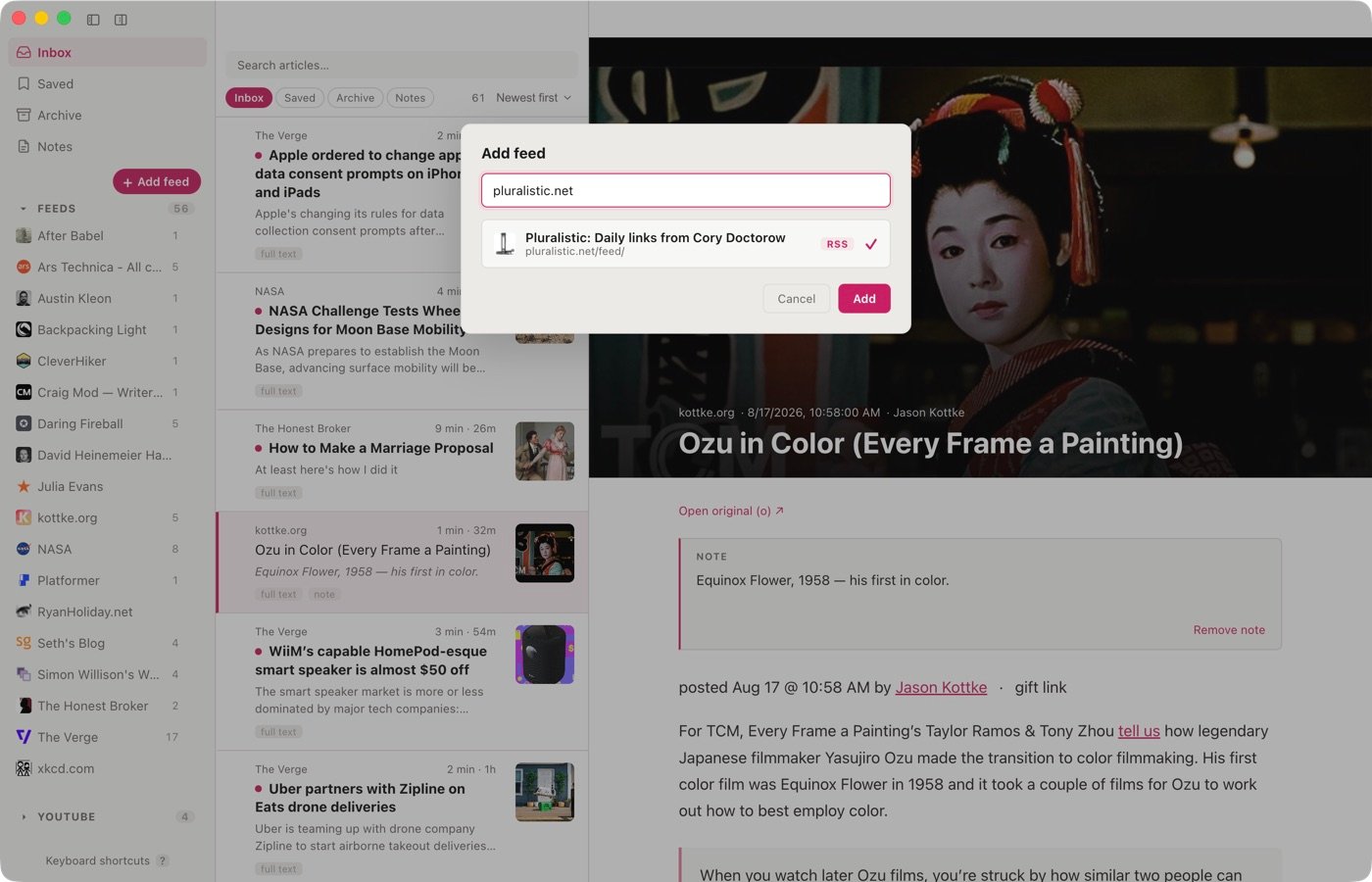
Task: Select the Seth's Blog feed icon
Action: [24, 644]
